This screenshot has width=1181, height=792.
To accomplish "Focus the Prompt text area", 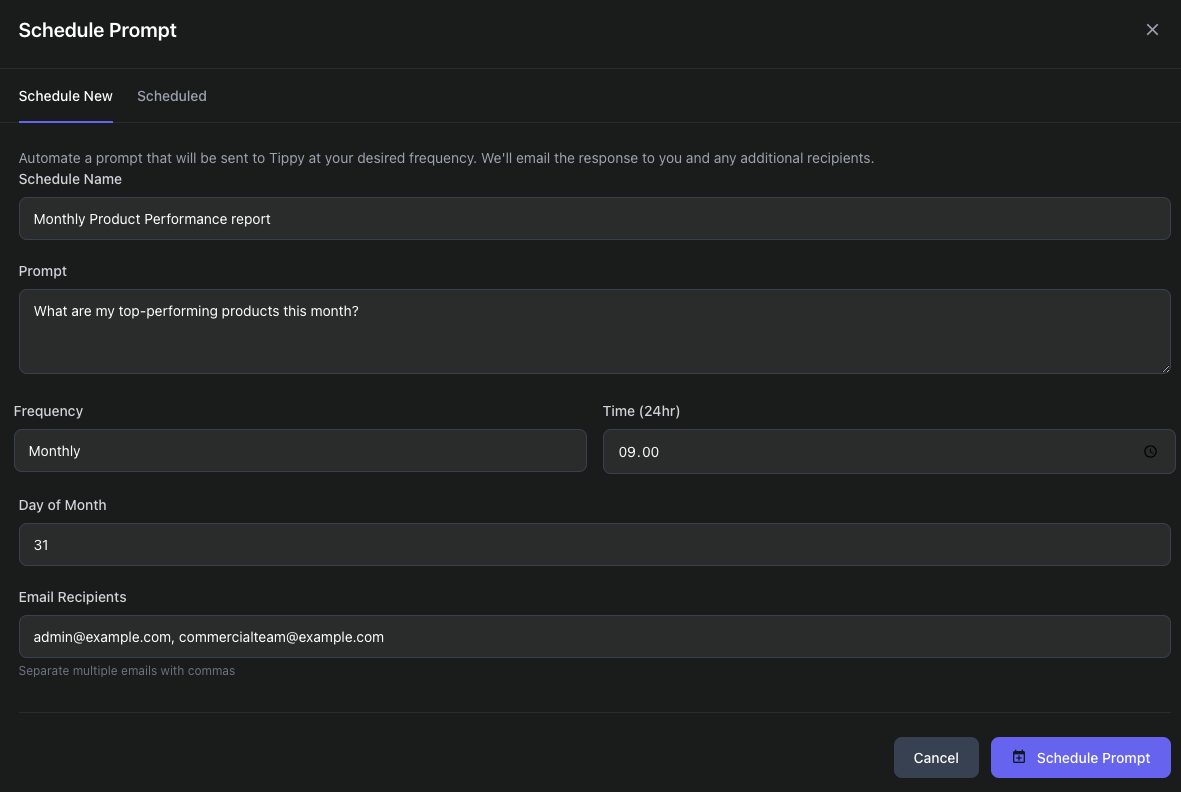I will click(594, 331).
